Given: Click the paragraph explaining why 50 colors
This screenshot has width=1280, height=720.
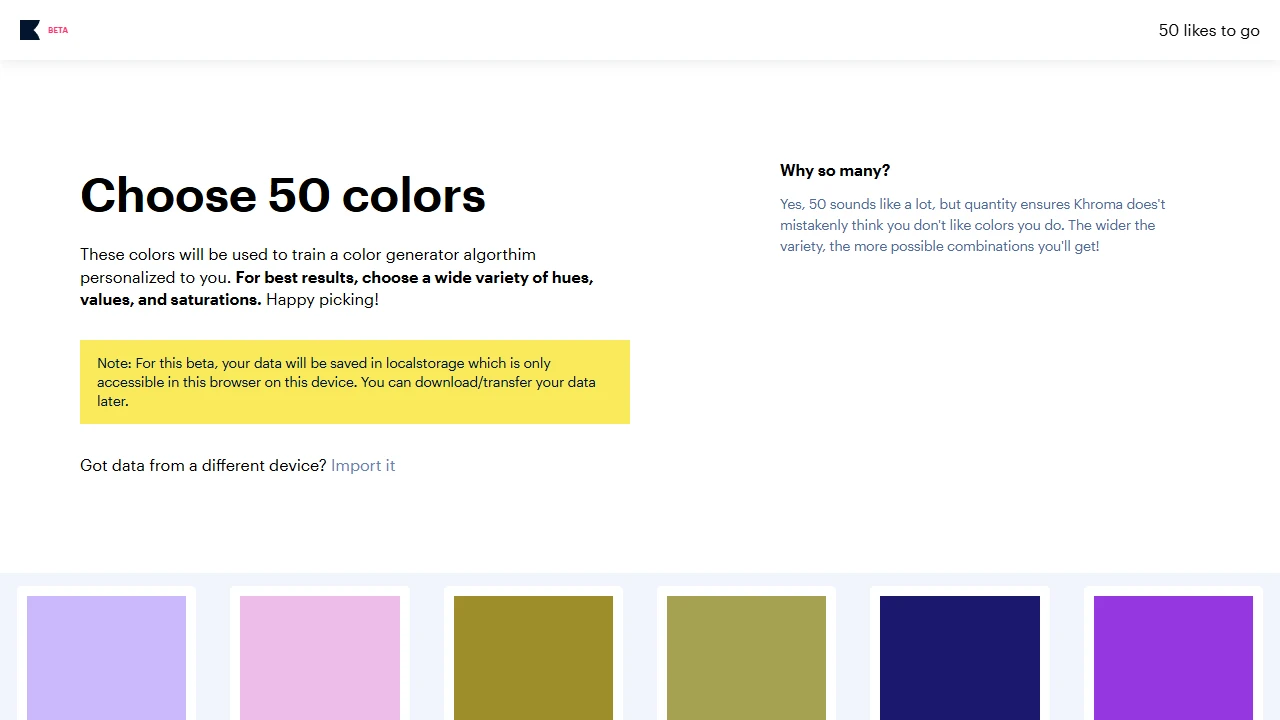Looking at the screenshot, I should pos(972,225).
